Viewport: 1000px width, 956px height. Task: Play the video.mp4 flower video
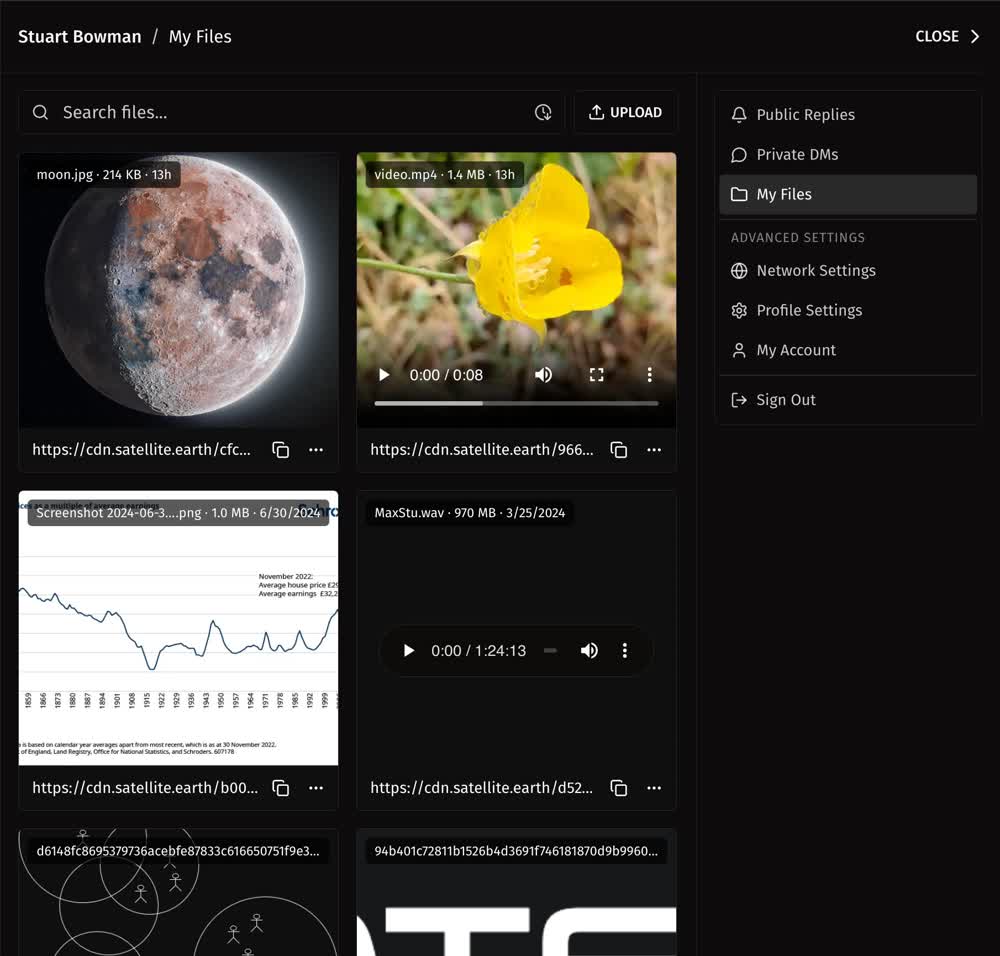pyautogui.click(x=384, y=375)
